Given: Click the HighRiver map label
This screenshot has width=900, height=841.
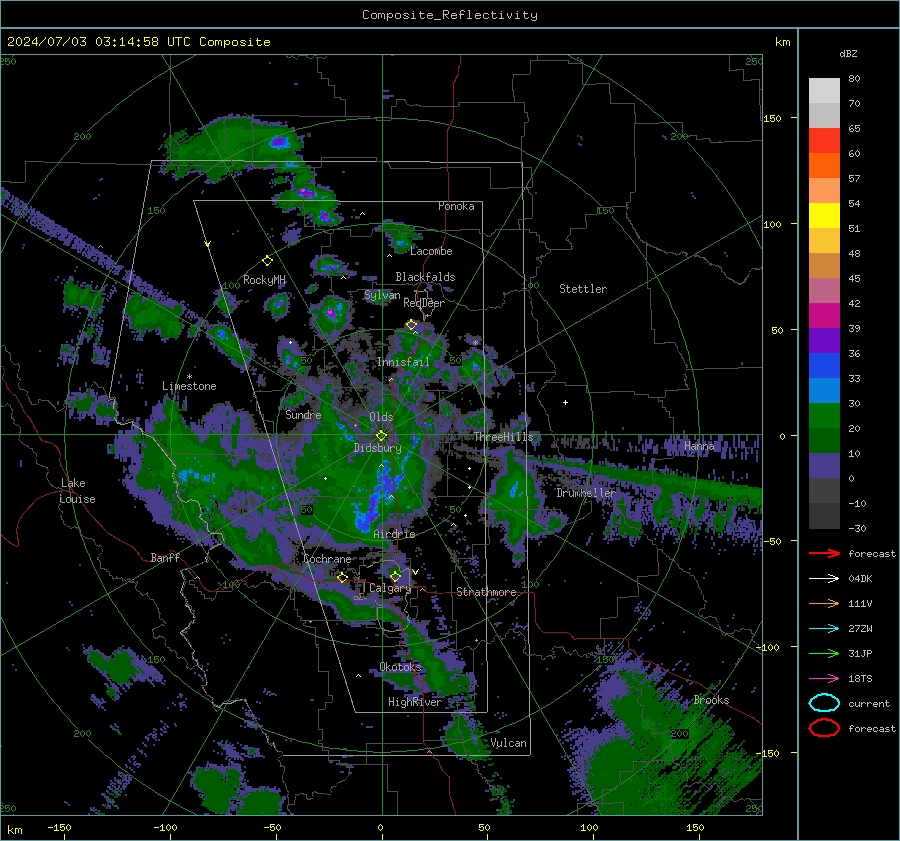Looking at the screenshot, I should 415,702.
